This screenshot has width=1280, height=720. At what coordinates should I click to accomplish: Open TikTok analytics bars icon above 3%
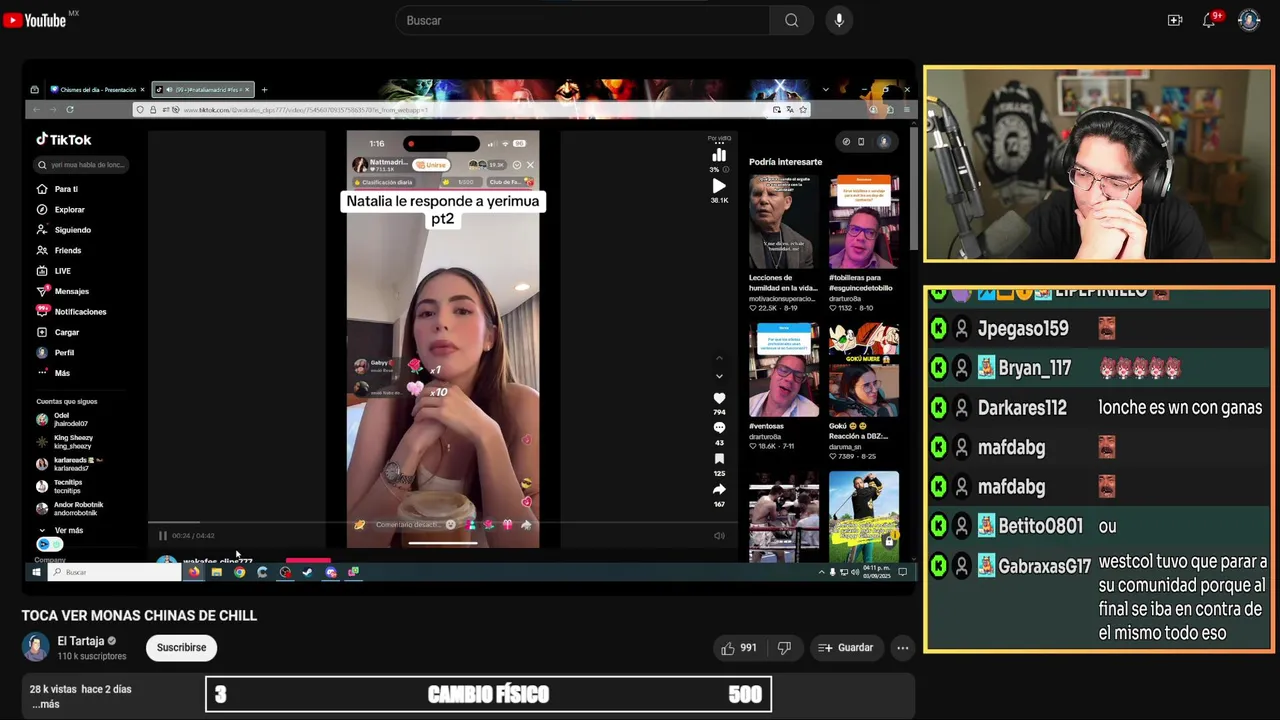pos(719,155)
